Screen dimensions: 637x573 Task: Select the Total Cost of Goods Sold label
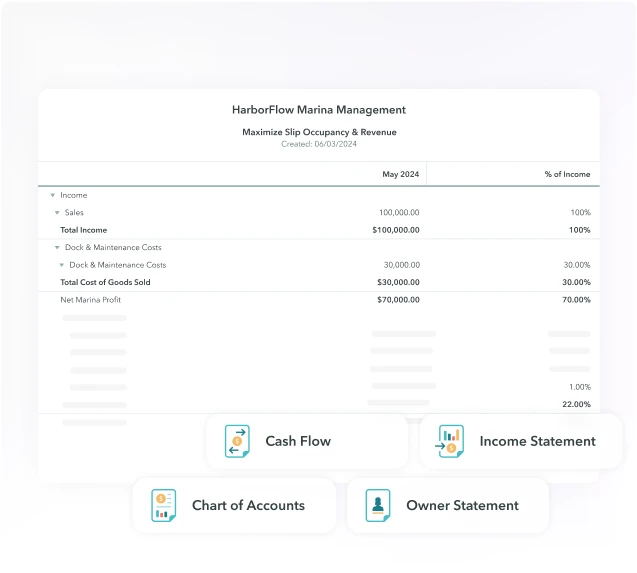click(x=105, y=282)
